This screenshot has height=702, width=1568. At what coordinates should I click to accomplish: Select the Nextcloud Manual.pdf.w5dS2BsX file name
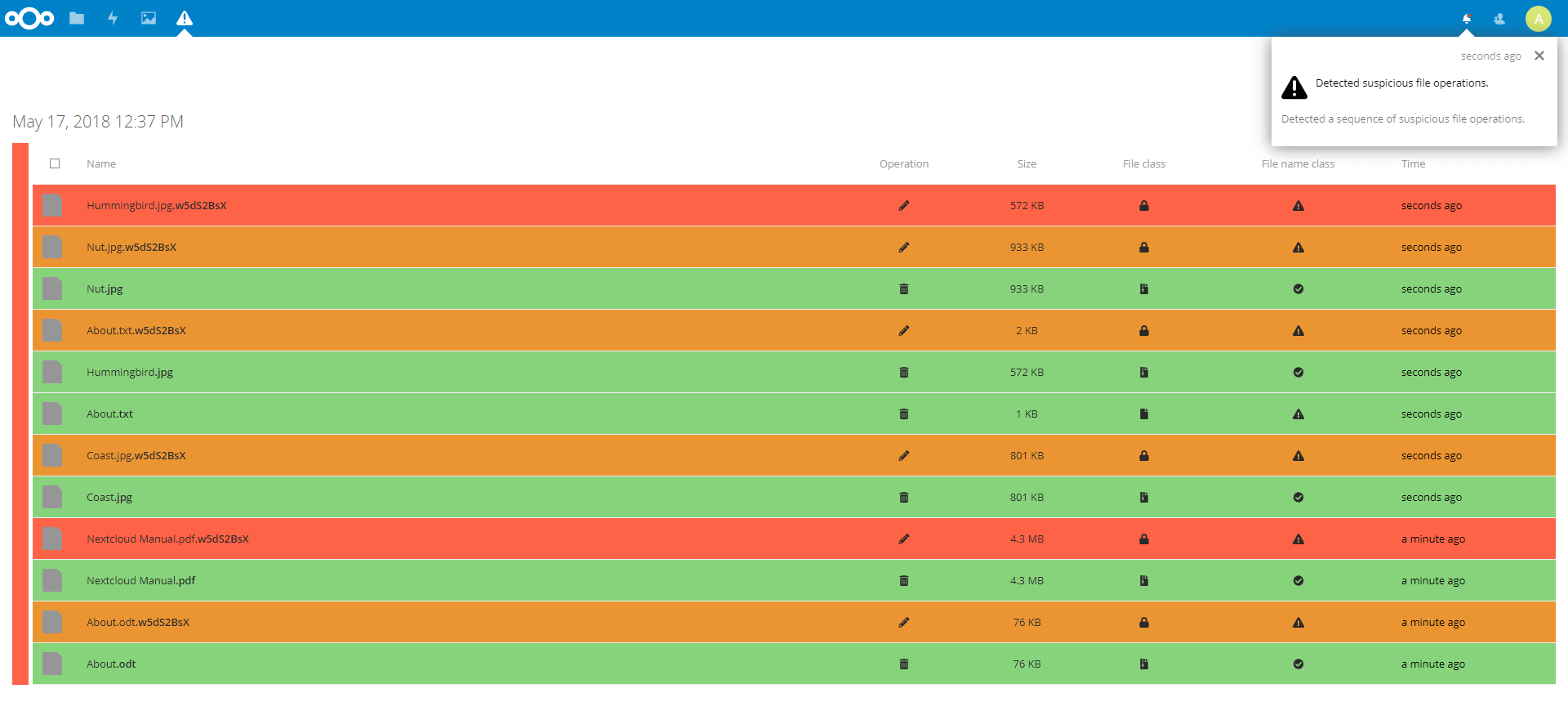click(167, 539)
